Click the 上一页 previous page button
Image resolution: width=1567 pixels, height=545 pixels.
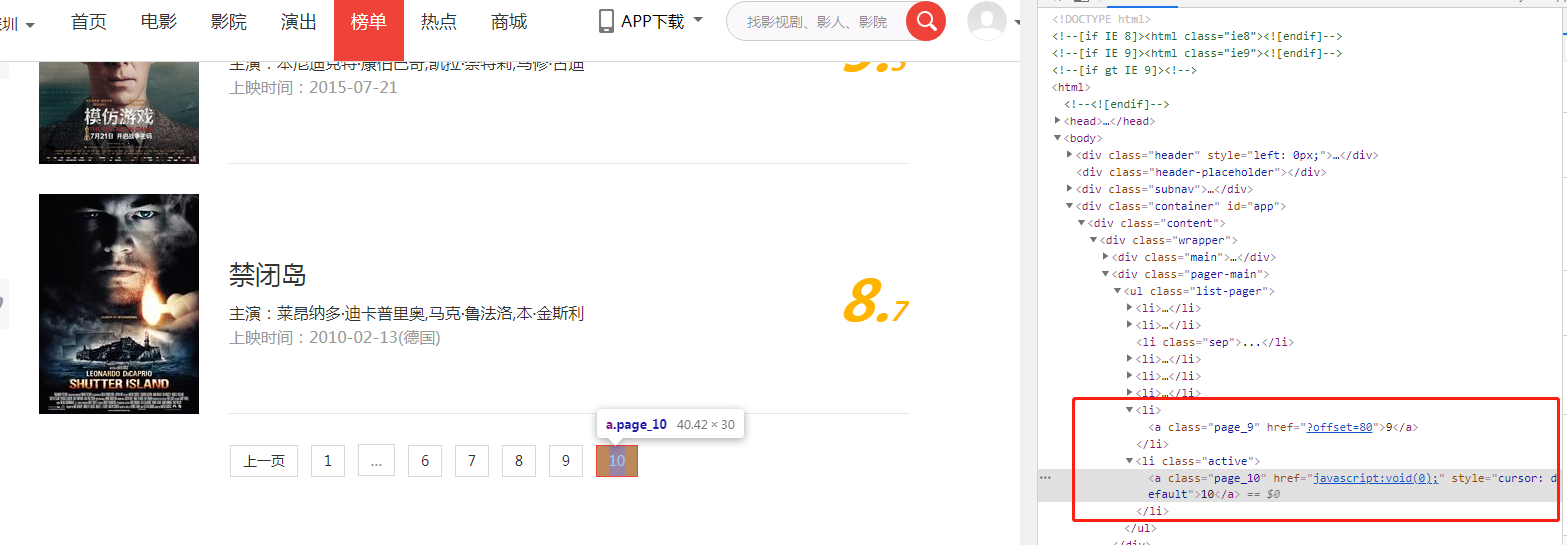[x=264, y=461]
